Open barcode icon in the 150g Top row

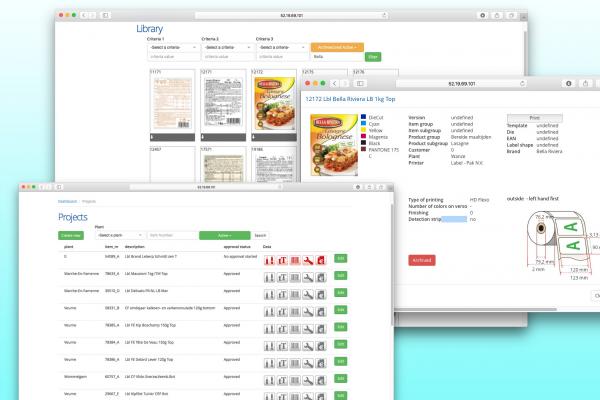point(295,329)
